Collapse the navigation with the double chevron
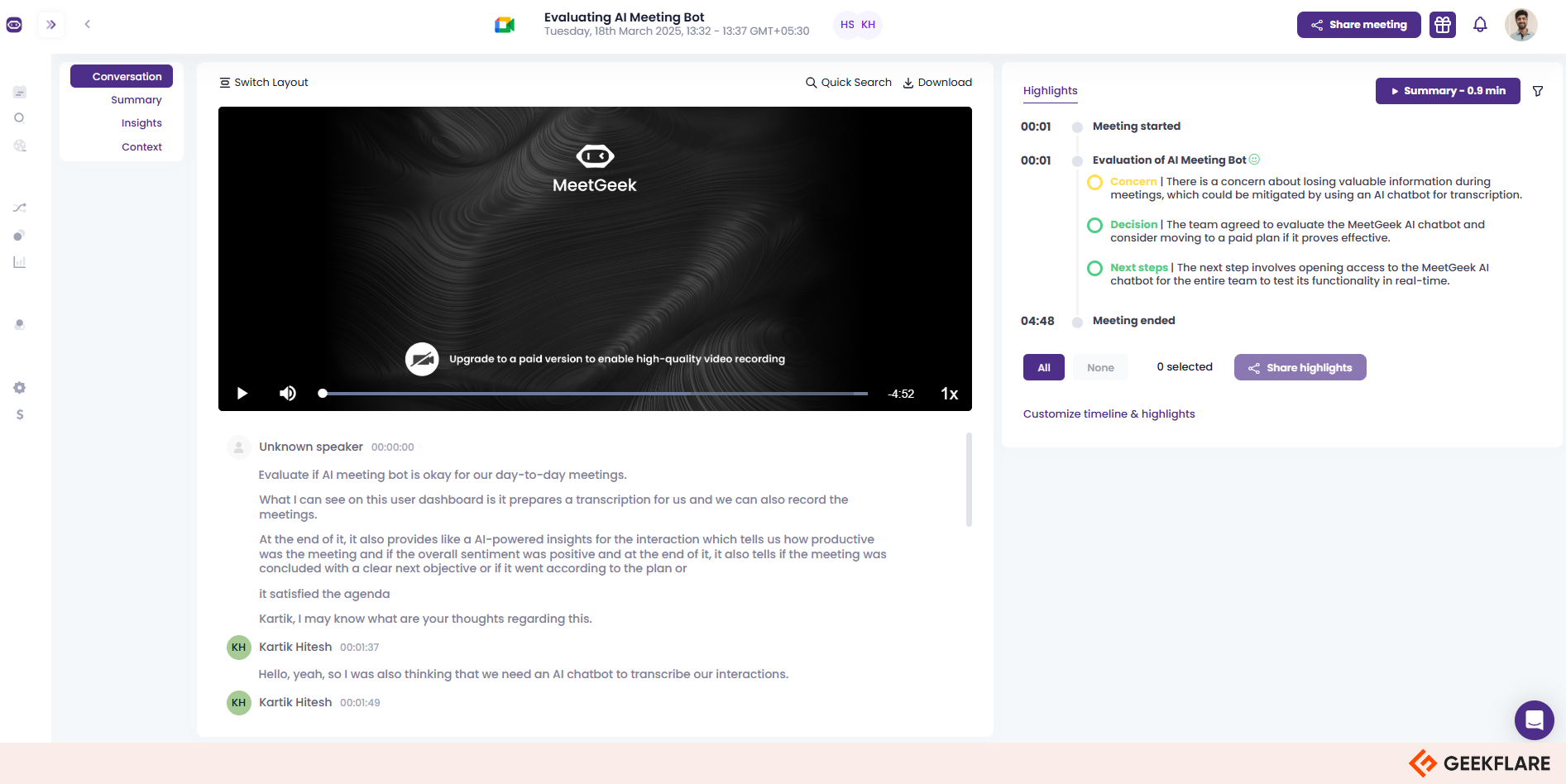1566x784 pixels. click(x=51, y=24)
